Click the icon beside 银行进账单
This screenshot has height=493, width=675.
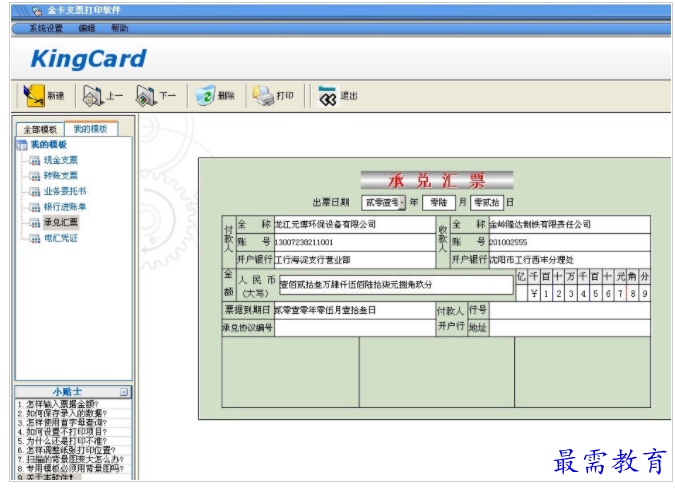pos(34,207)
